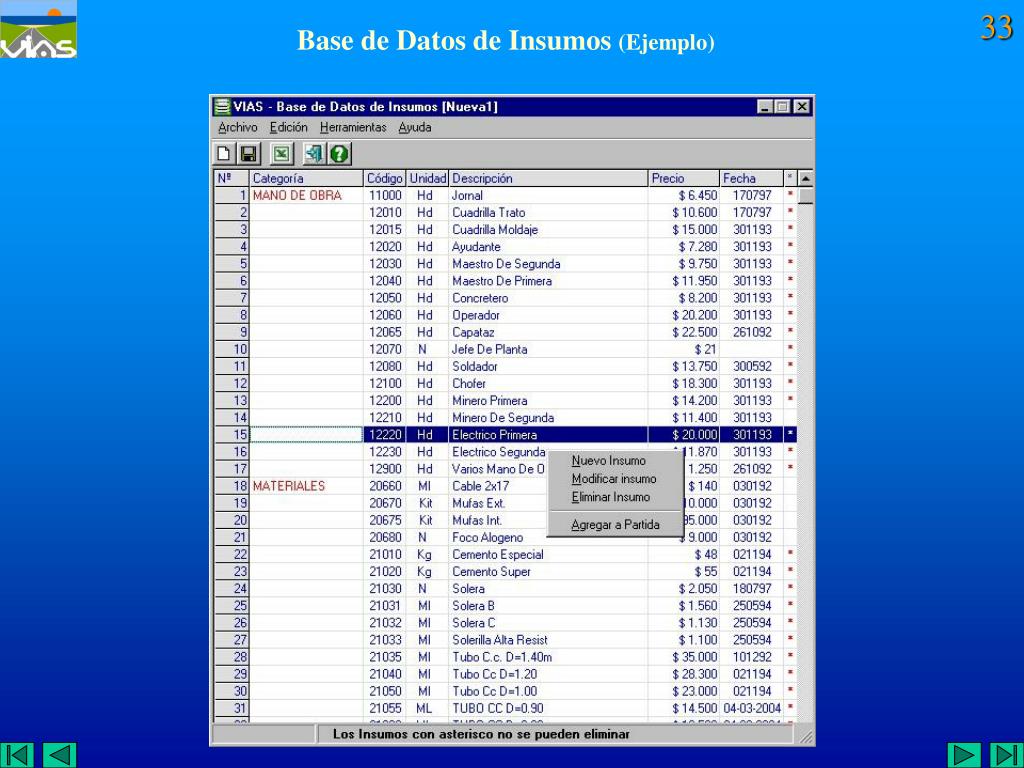Go to next slide arrow icon

click(964, 754)
